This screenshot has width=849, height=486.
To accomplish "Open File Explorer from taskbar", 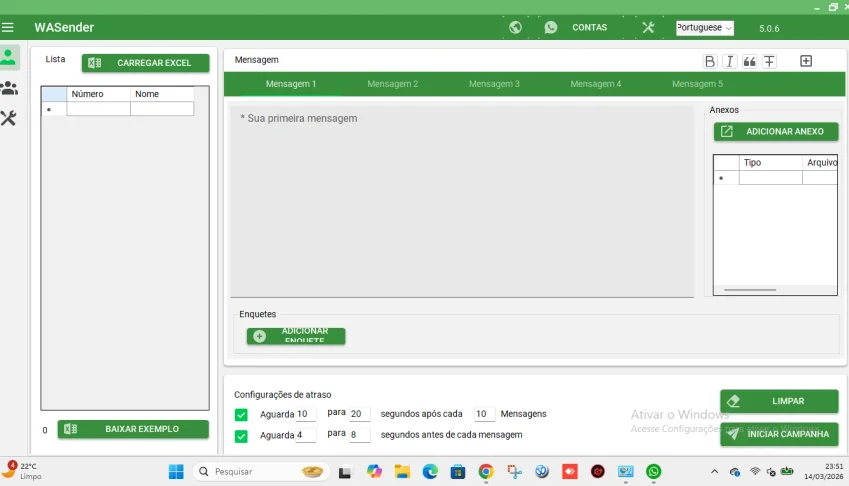I will (402, 472).
